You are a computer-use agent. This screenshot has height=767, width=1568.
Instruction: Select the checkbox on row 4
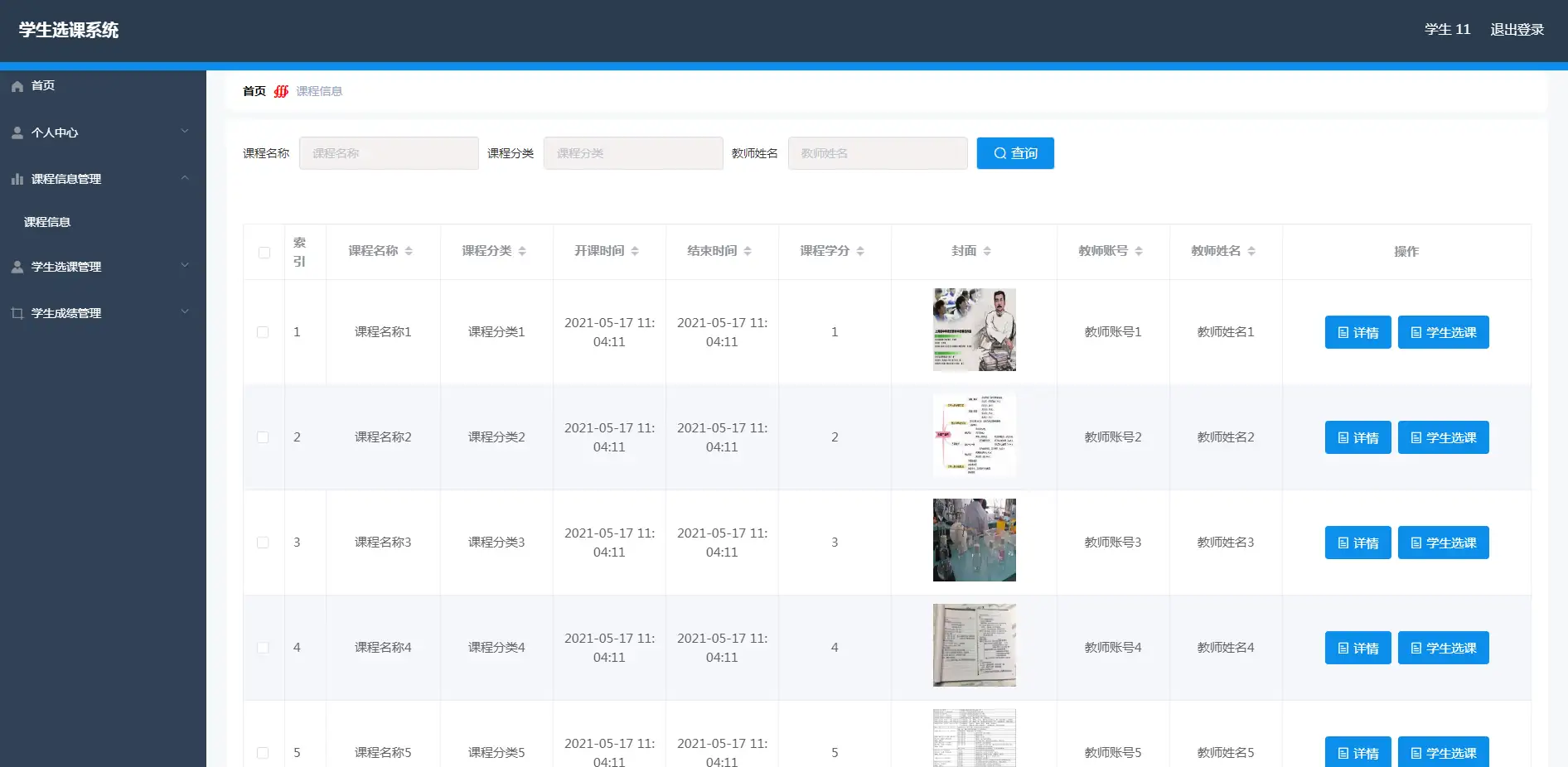tap(264, 648)
